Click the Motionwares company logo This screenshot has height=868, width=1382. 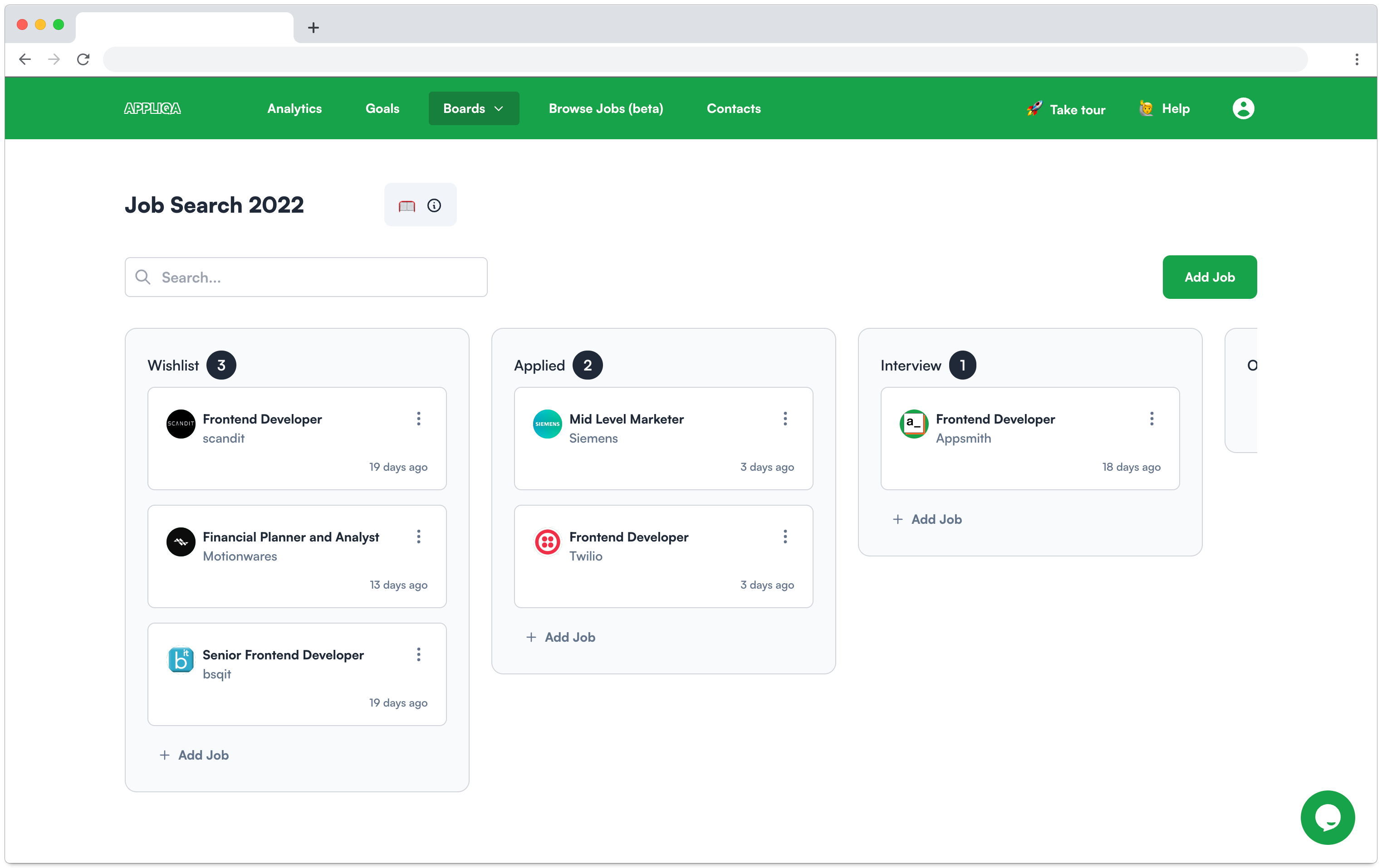coord(181,541)
